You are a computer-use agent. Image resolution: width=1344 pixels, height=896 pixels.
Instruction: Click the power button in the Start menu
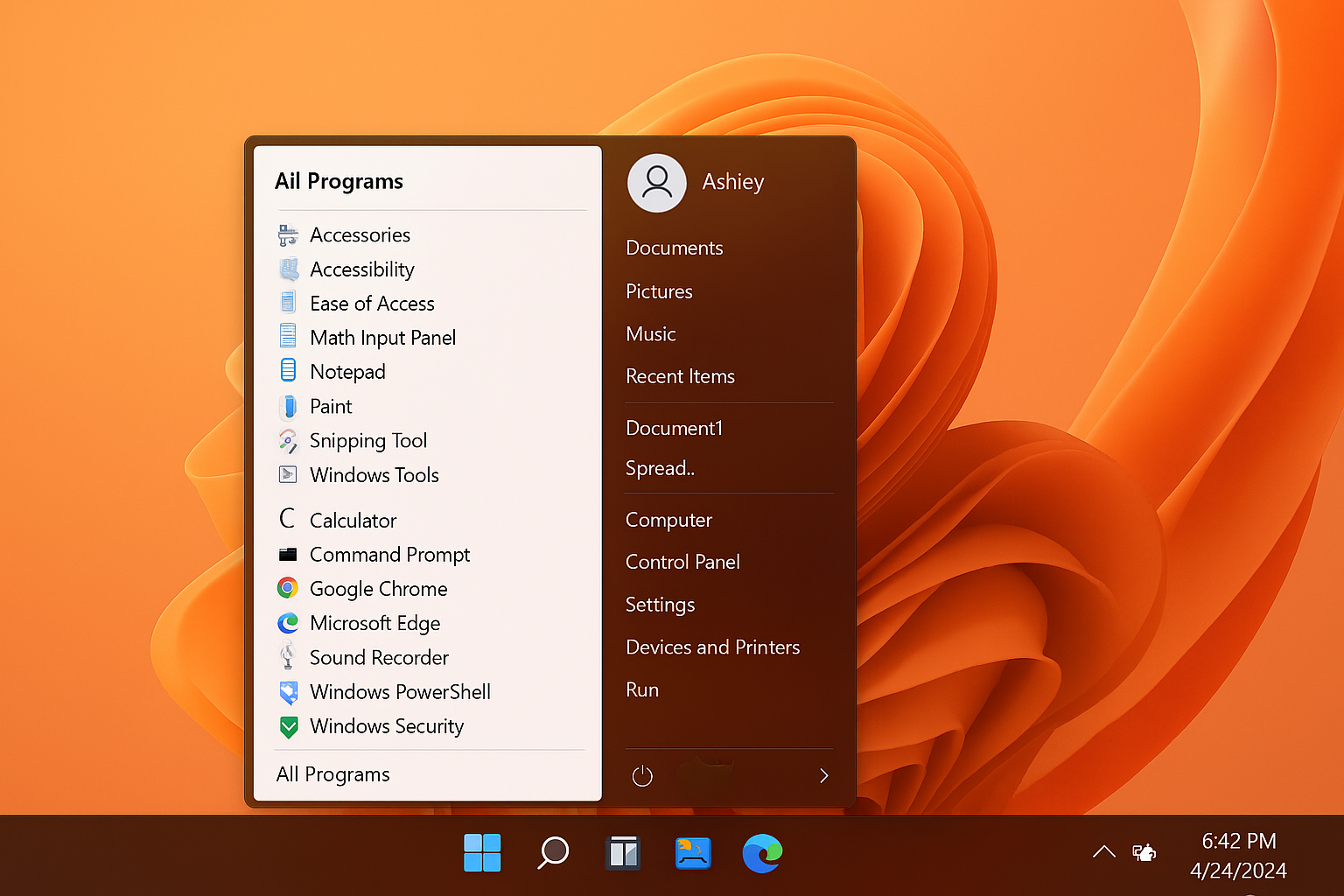point(642,775)
